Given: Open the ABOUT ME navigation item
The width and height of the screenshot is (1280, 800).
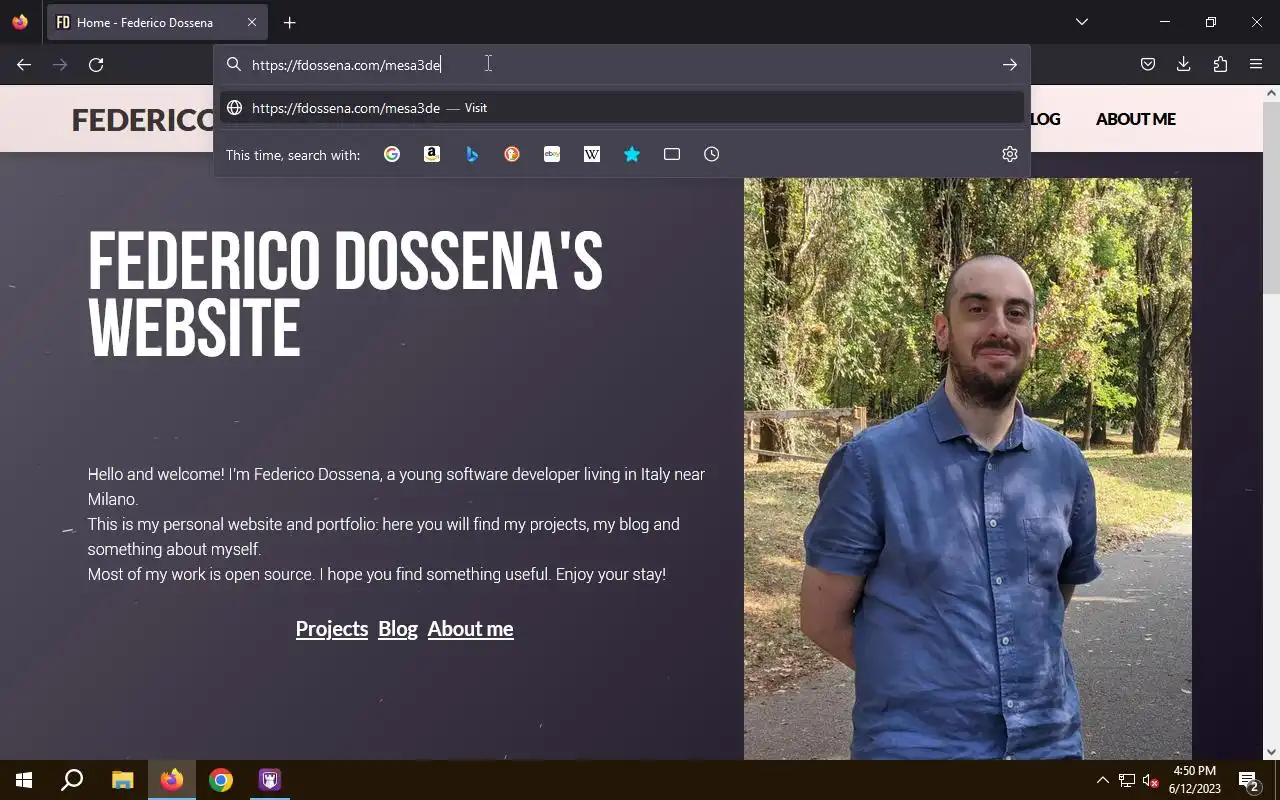Looking at the screenshot, I should point(1135,119).
